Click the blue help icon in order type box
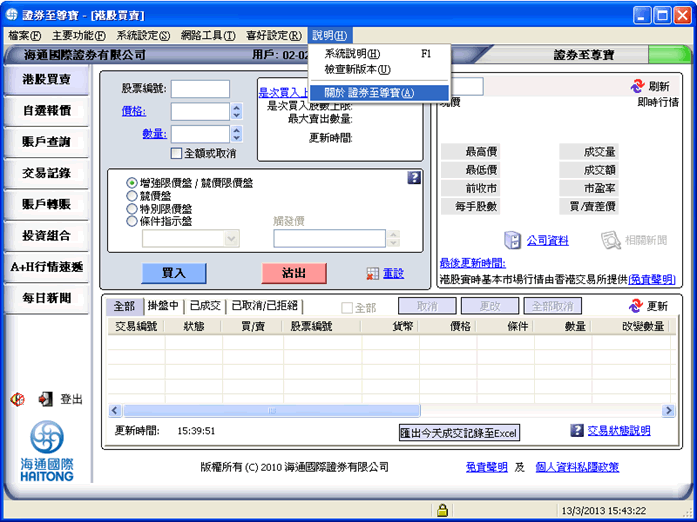The height and width of the screenshot is (522, 697). click(x=414, y=178)
